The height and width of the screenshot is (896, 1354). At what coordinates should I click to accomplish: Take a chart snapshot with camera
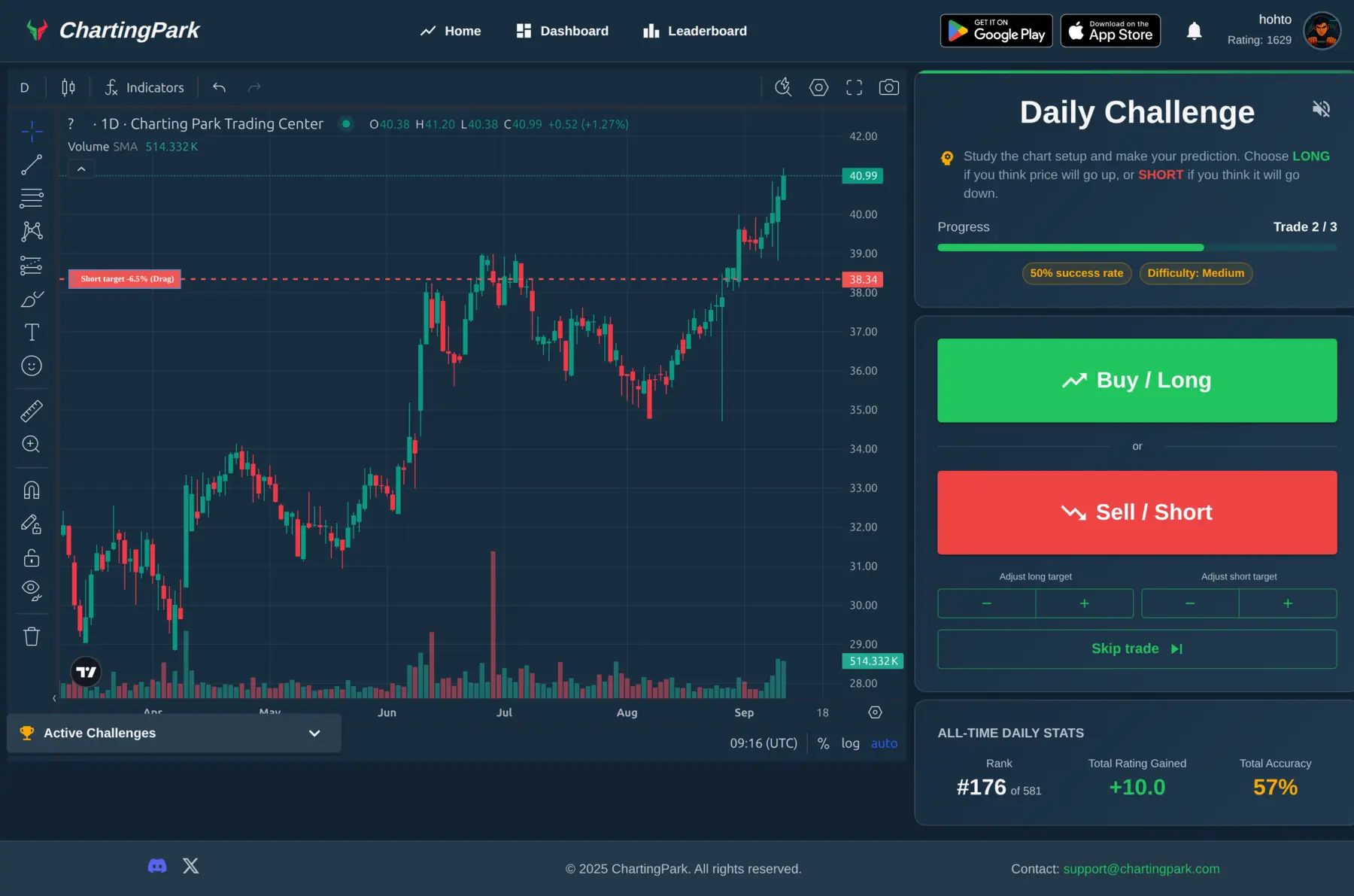click(888, 87)
